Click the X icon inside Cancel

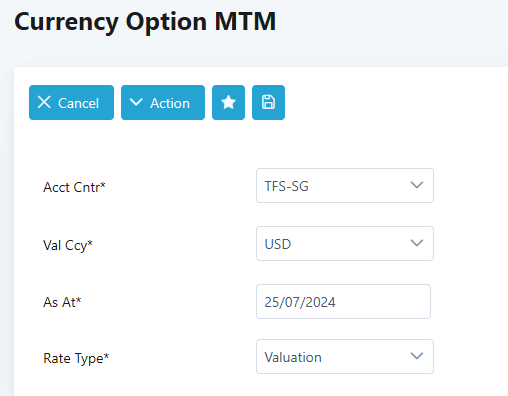(x=44, y=102)
